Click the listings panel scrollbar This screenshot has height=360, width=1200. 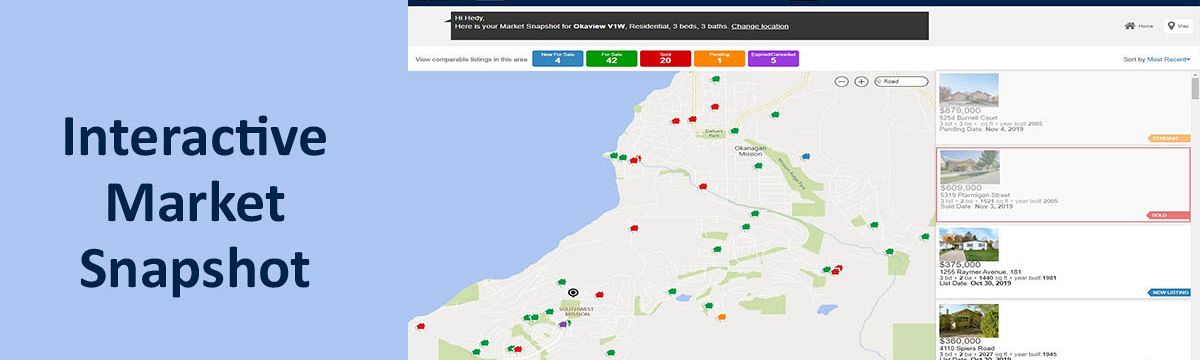pyautogui.click(x=1195, y=90)
